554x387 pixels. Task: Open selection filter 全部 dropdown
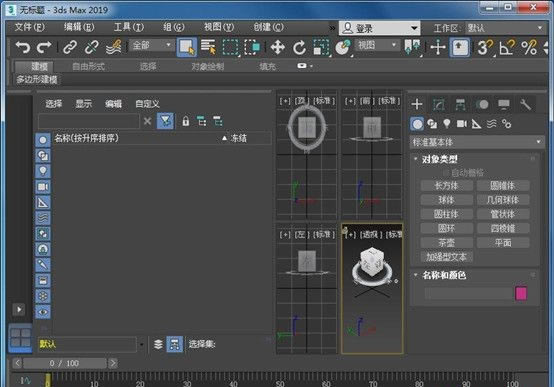pos(152,45)
